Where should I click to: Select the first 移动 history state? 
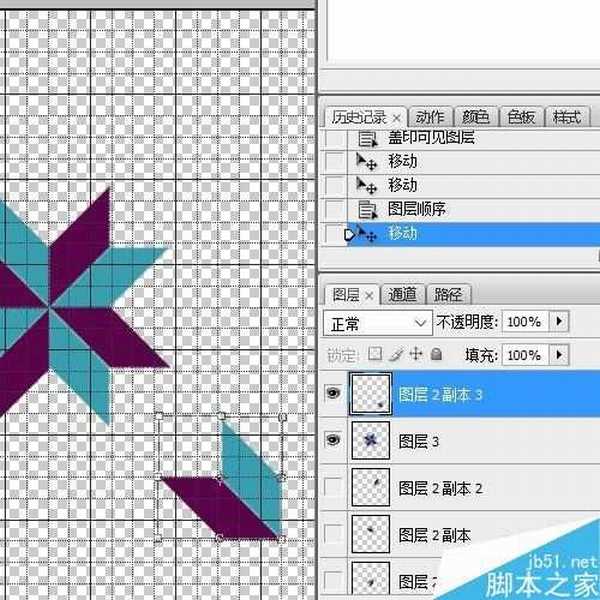click(473, 161)
